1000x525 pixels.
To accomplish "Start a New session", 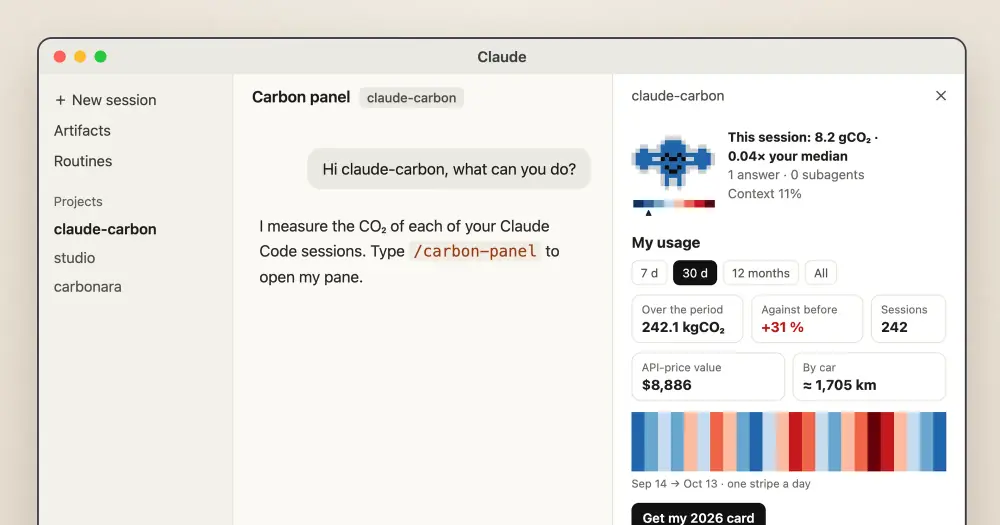I will click(x=105, y=100).
